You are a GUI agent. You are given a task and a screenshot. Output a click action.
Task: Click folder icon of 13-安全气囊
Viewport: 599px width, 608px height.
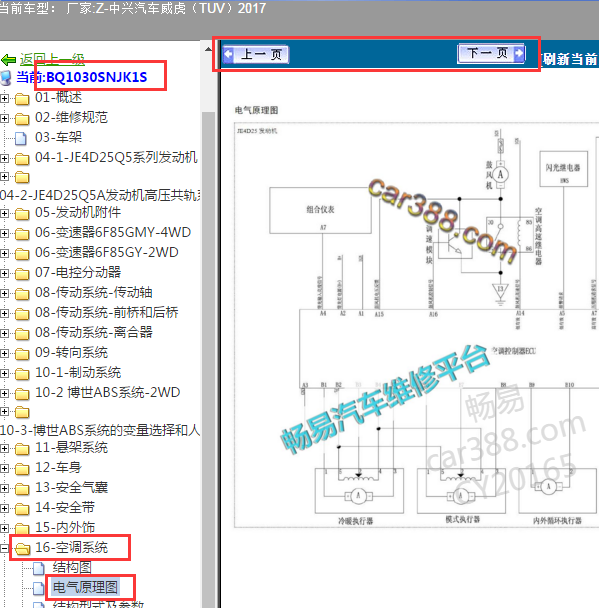pyautogui.click(x=22, y=489)
